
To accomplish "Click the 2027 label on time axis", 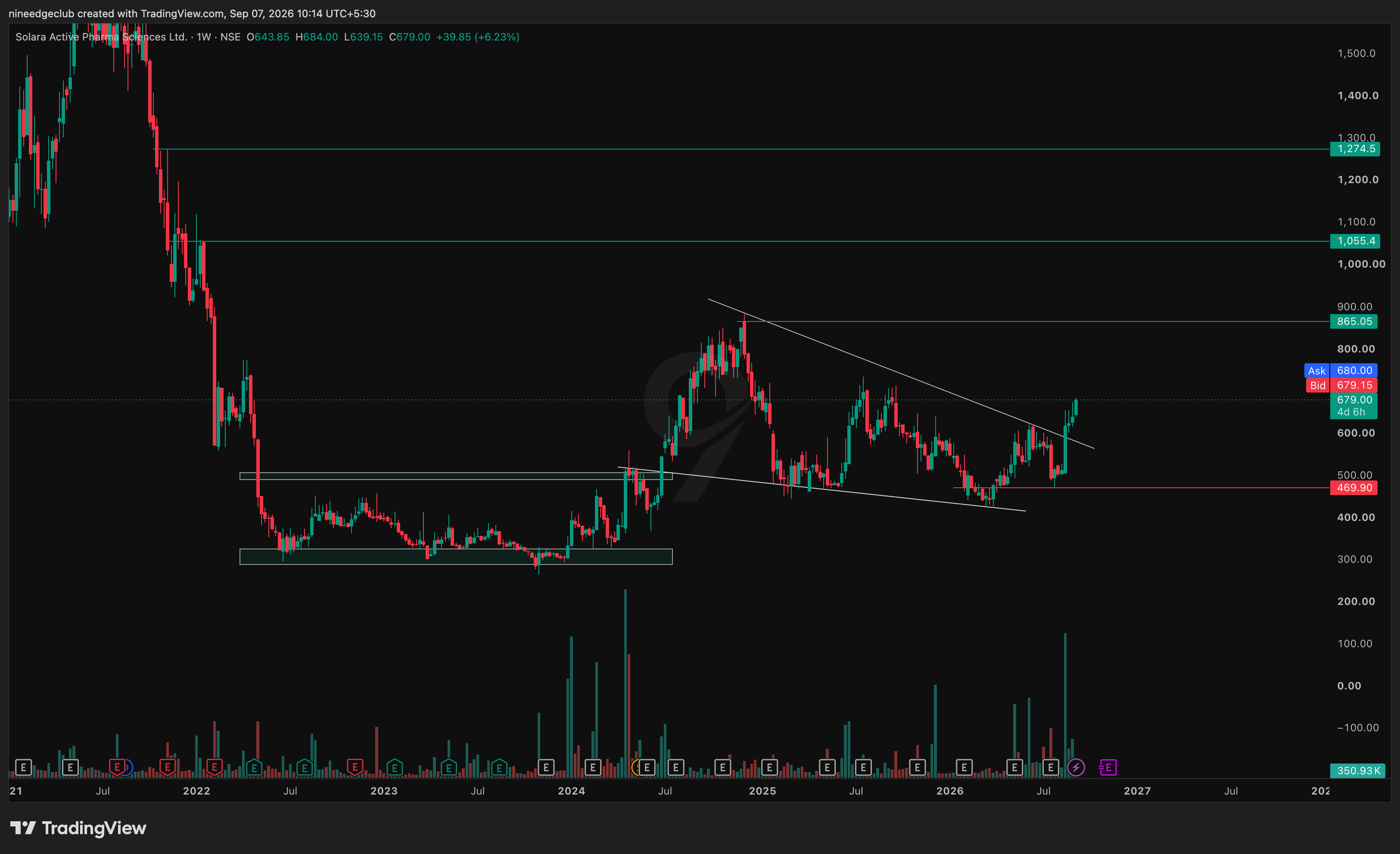I will click(1137, 791).
